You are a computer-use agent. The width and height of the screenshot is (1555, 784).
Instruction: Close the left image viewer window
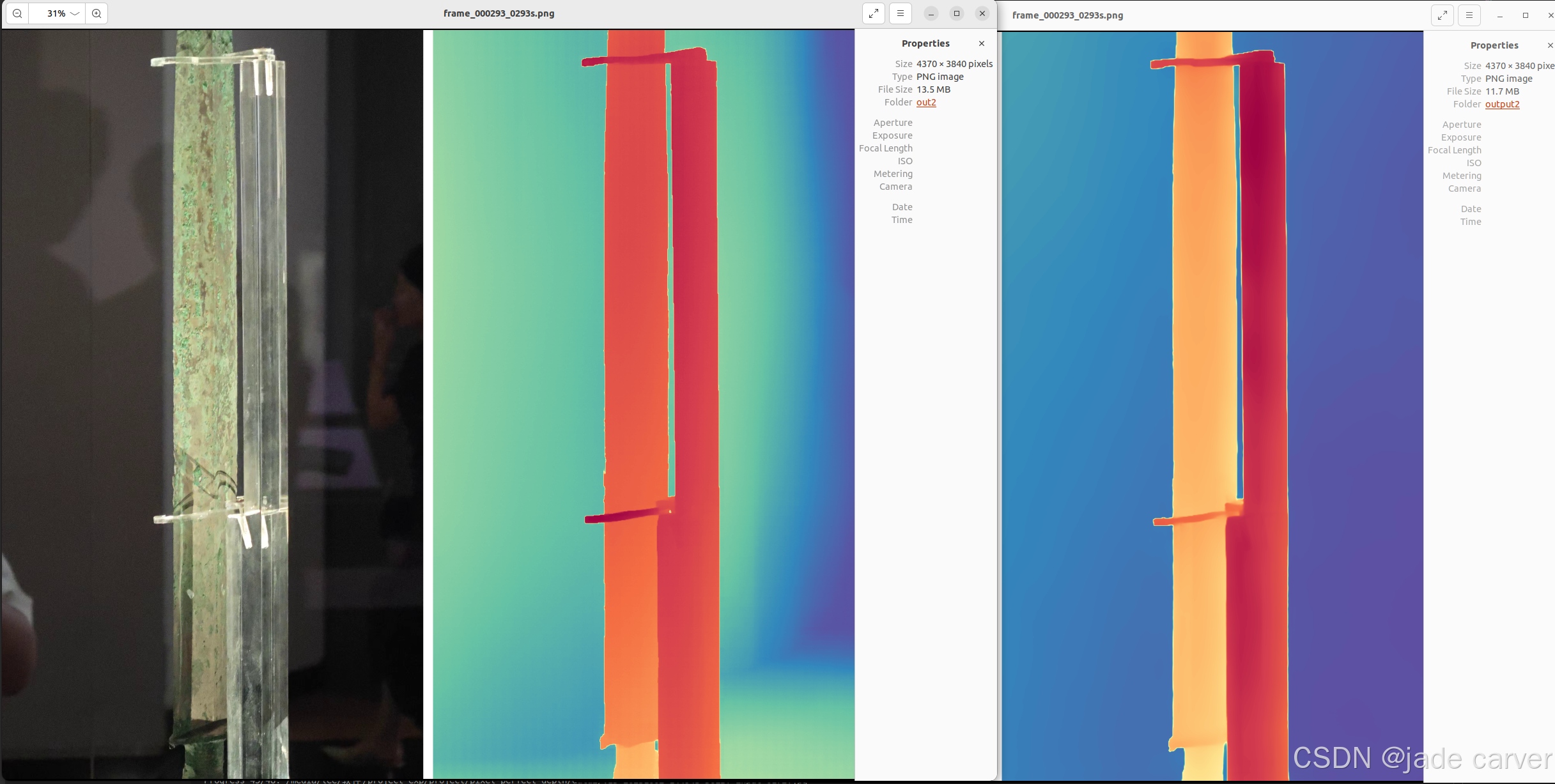982,13
